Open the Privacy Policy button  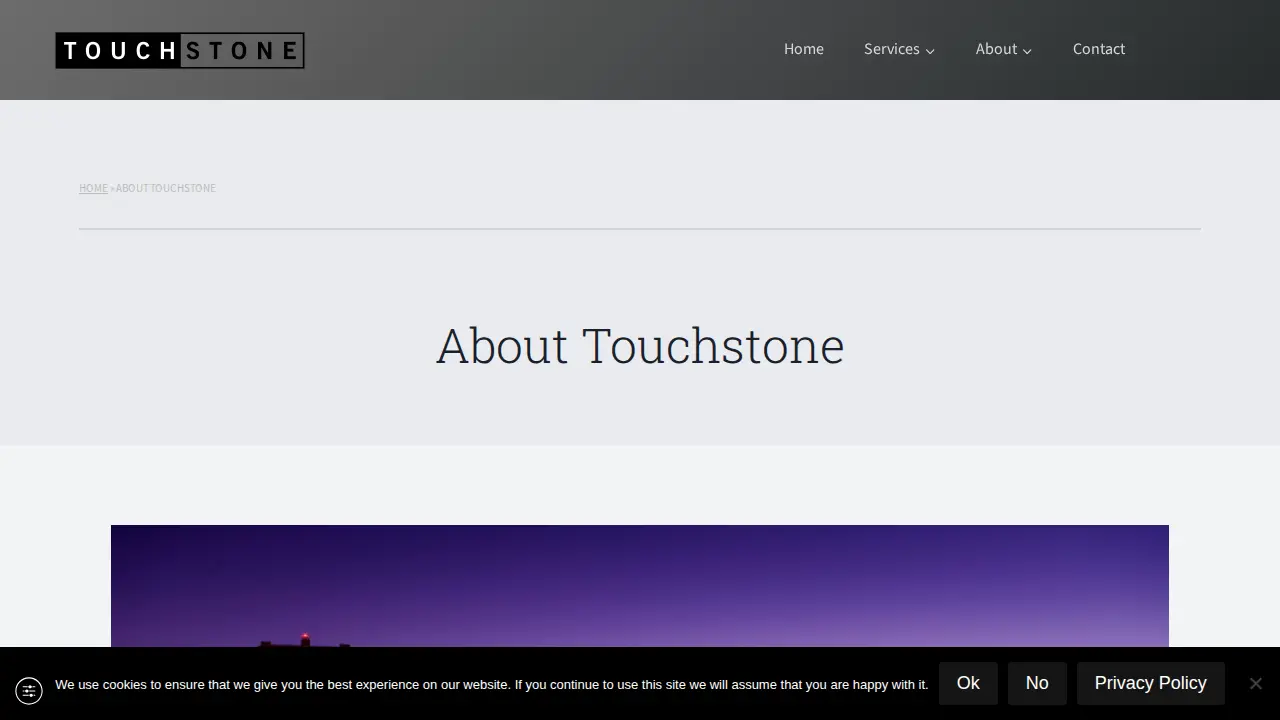(x=1151, y=683)
